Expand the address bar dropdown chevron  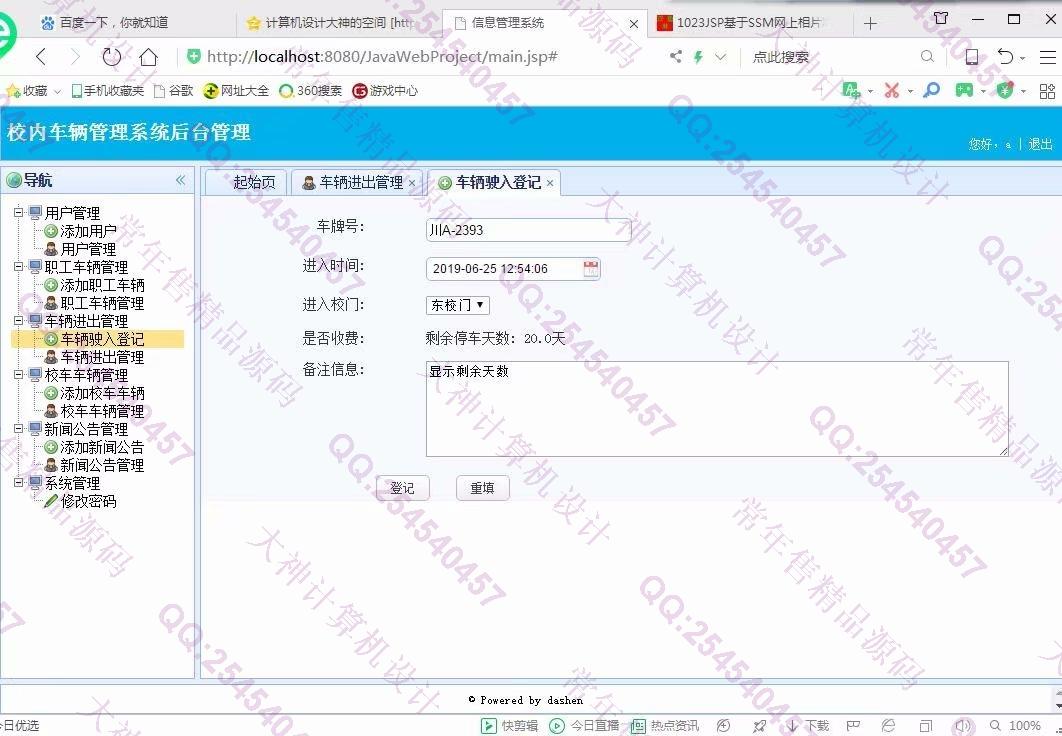[x=721, y=57]
